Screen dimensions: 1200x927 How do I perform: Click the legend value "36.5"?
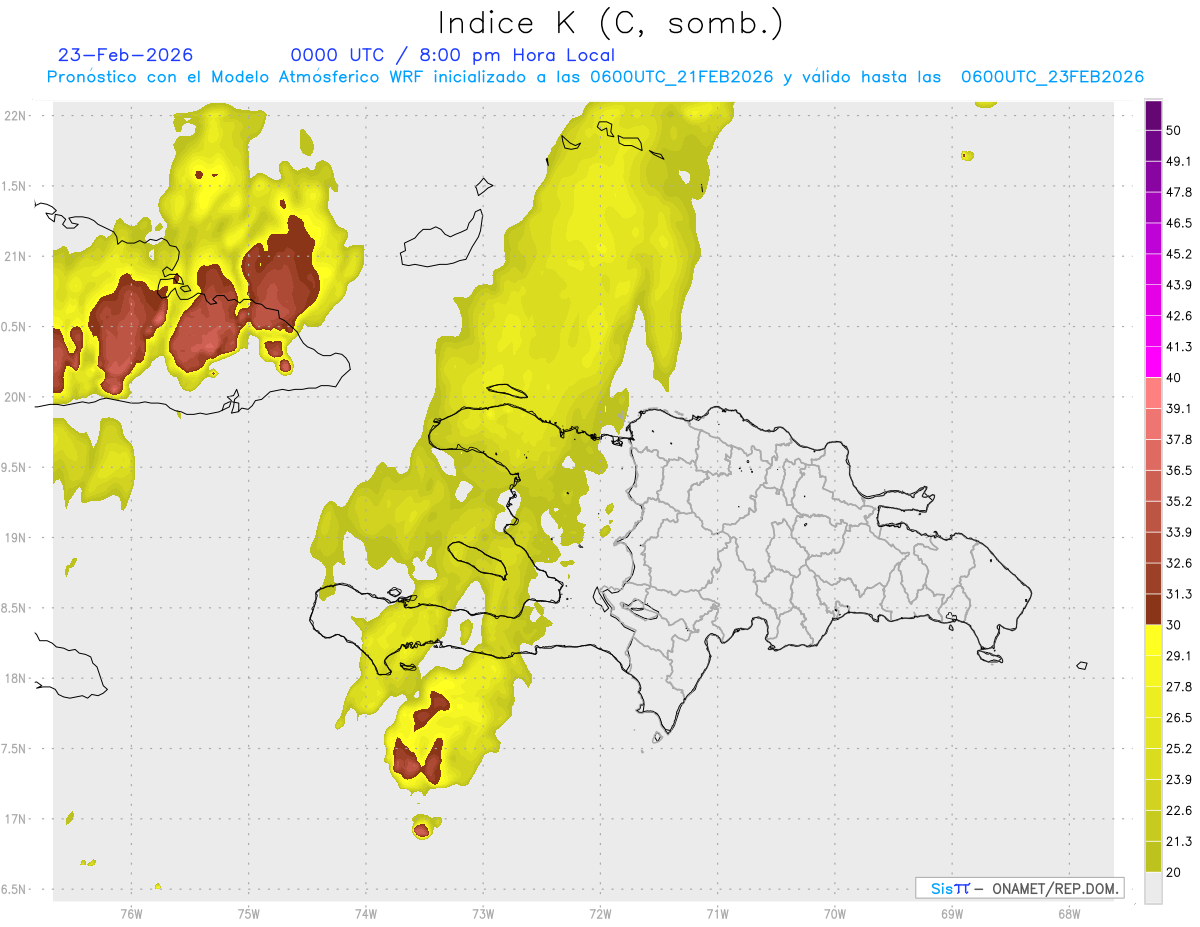click(1179, 471)
